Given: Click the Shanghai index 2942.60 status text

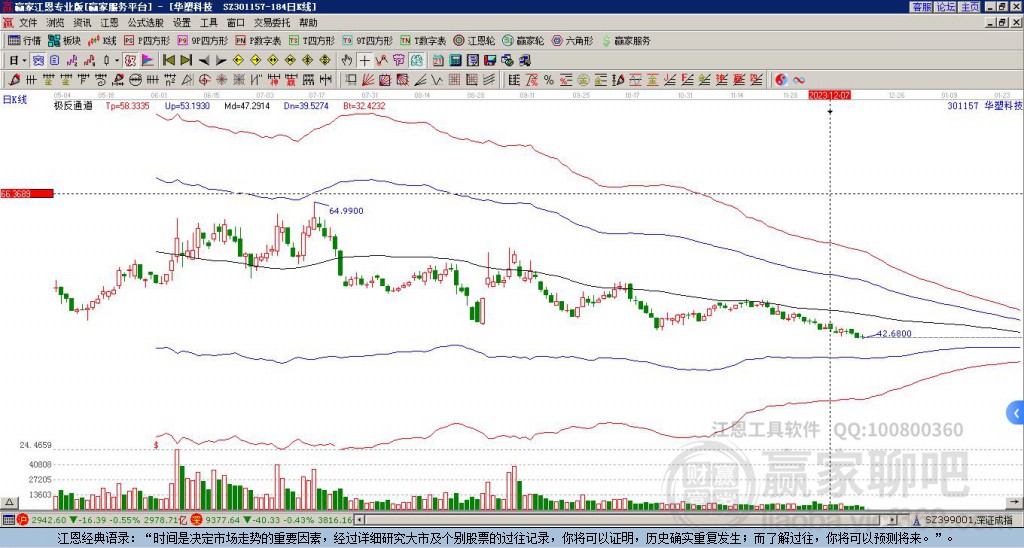Looking at the screenshot, I should pos(49,520).
